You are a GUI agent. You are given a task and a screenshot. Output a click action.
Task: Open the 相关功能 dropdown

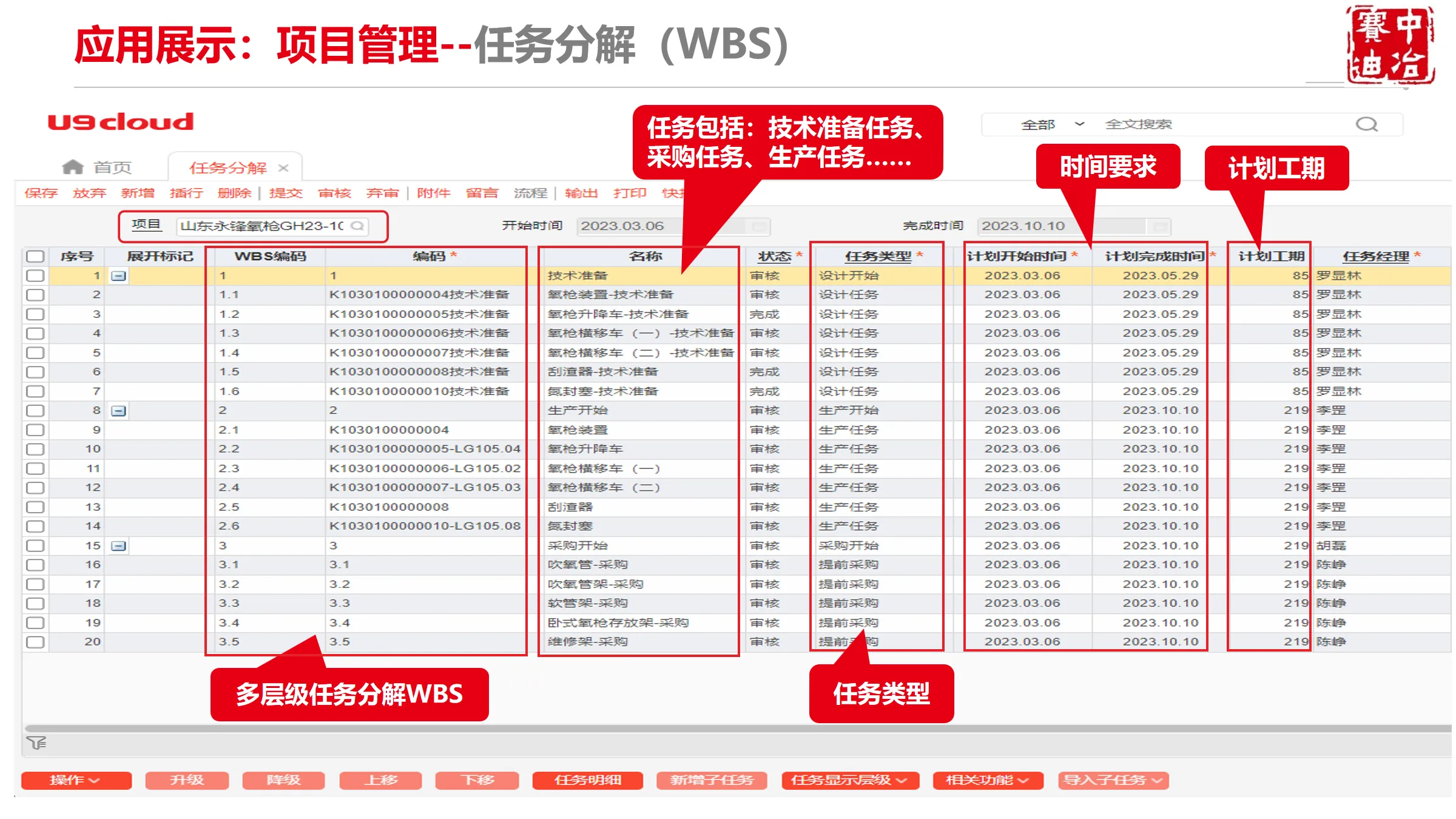(x=988, y=780)
